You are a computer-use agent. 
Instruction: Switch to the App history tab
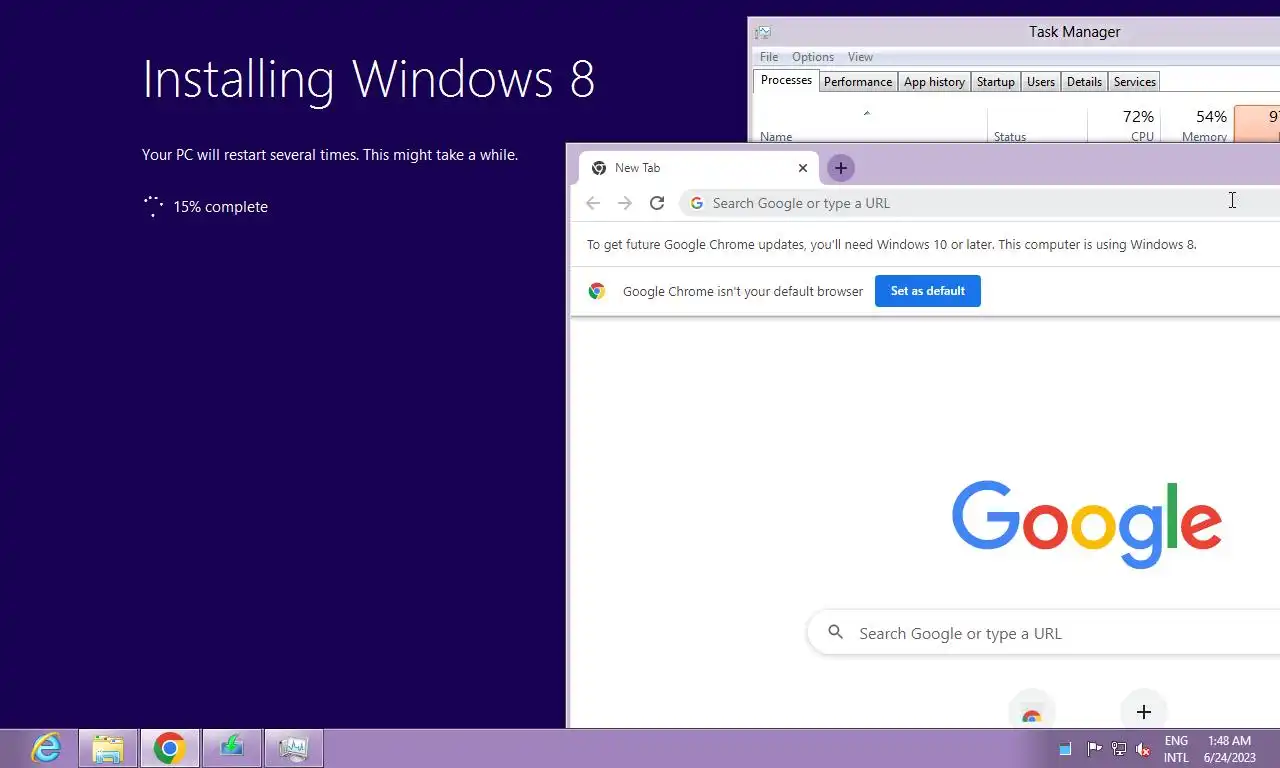[934, 82]
